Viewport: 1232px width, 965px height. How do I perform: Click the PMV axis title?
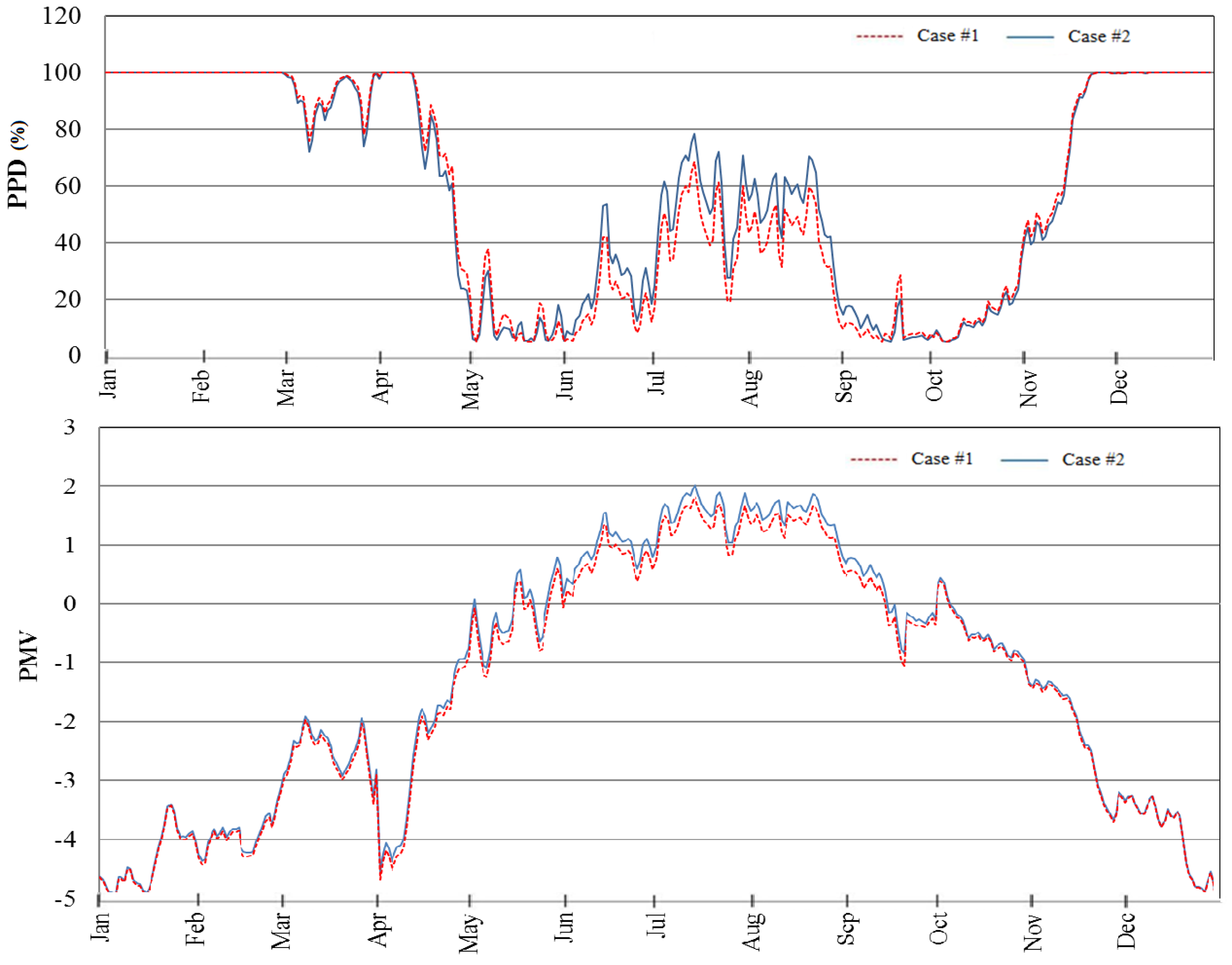(x=28, y=656)
